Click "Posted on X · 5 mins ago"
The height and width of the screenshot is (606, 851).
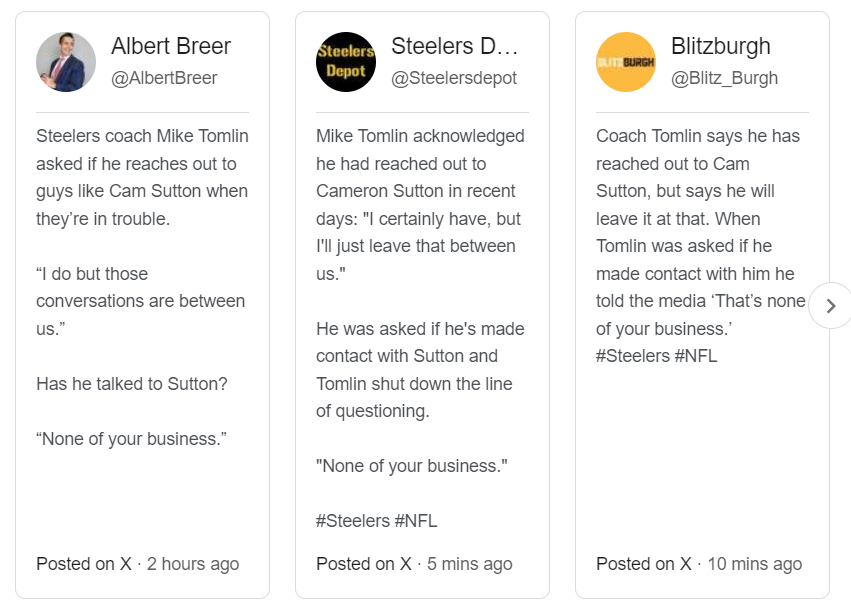pyautogui.click(x=414, y=564)
